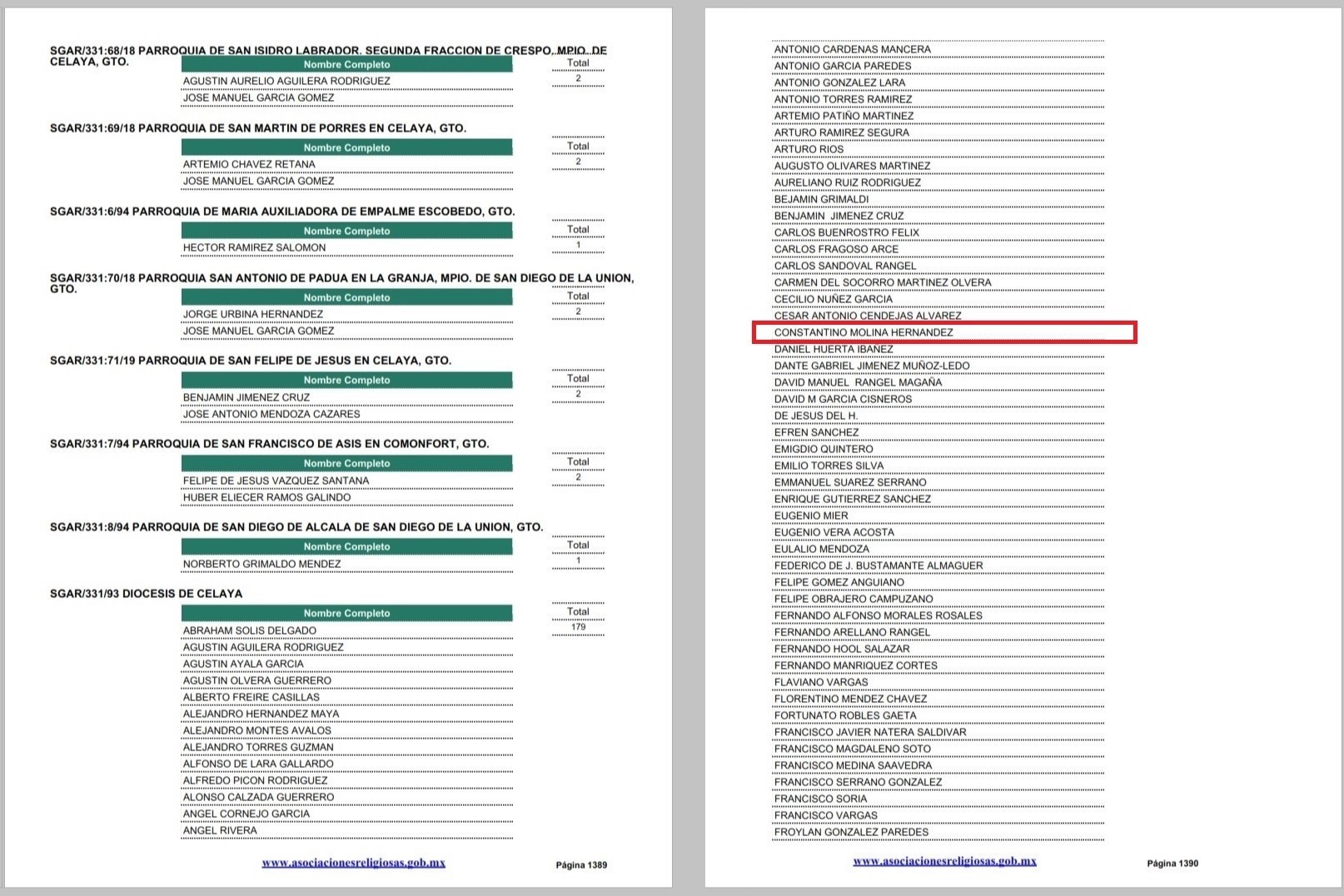1344x896 pixels.
Task: Select the name CONSTANTINO MOLINA HERNANDEZ
Action: point(864,332)
